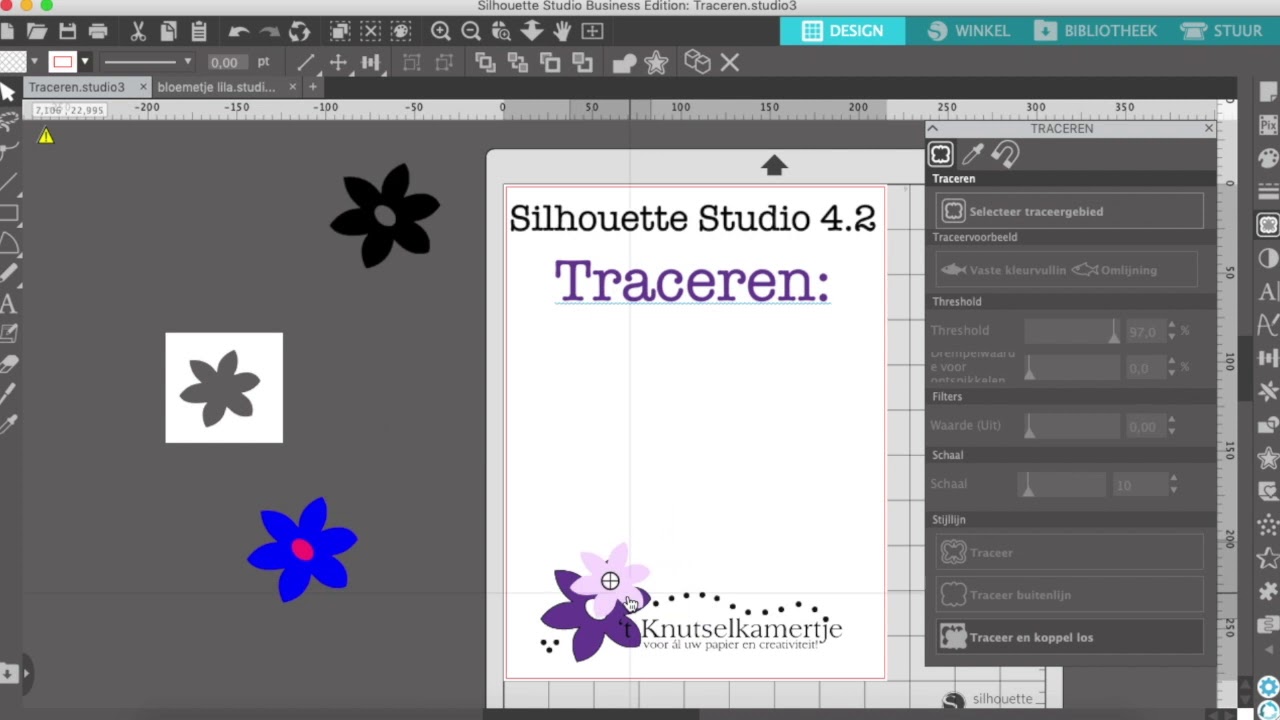Select the gray flower image on white square

224,387
